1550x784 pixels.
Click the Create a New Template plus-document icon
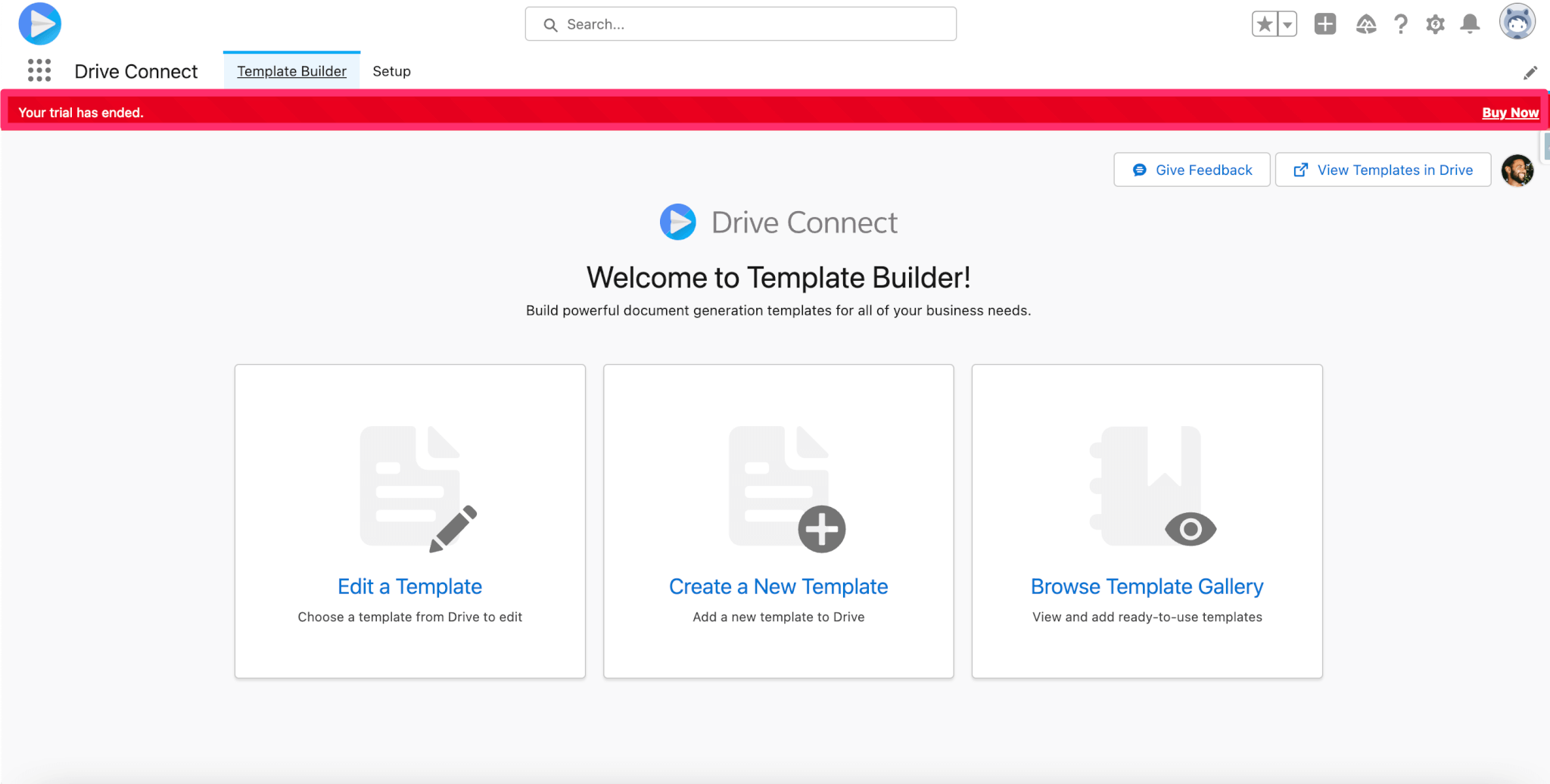(x=787, y=489)
